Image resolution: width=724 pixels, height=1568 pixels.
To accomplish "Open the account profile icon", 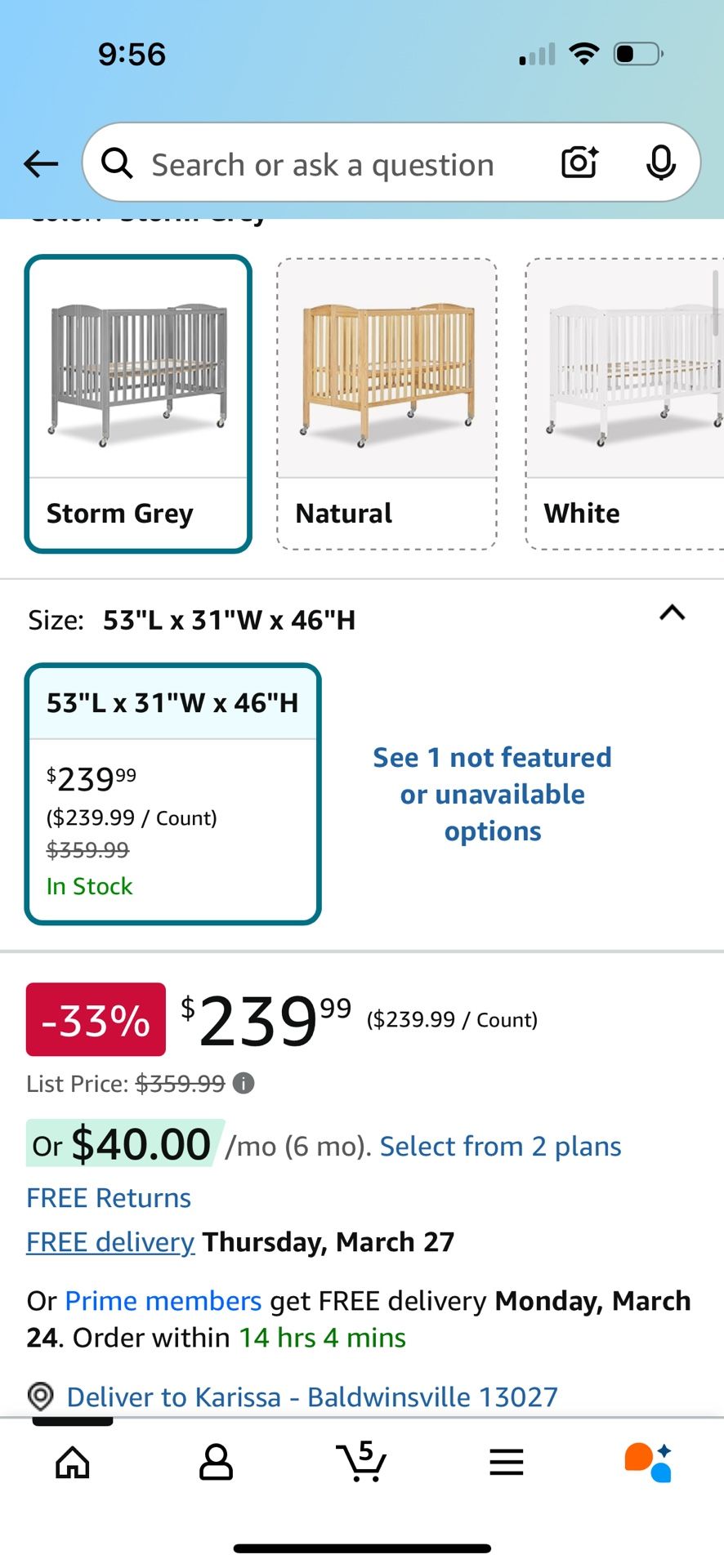I will pyautogui.click(x=217, y=1463).
